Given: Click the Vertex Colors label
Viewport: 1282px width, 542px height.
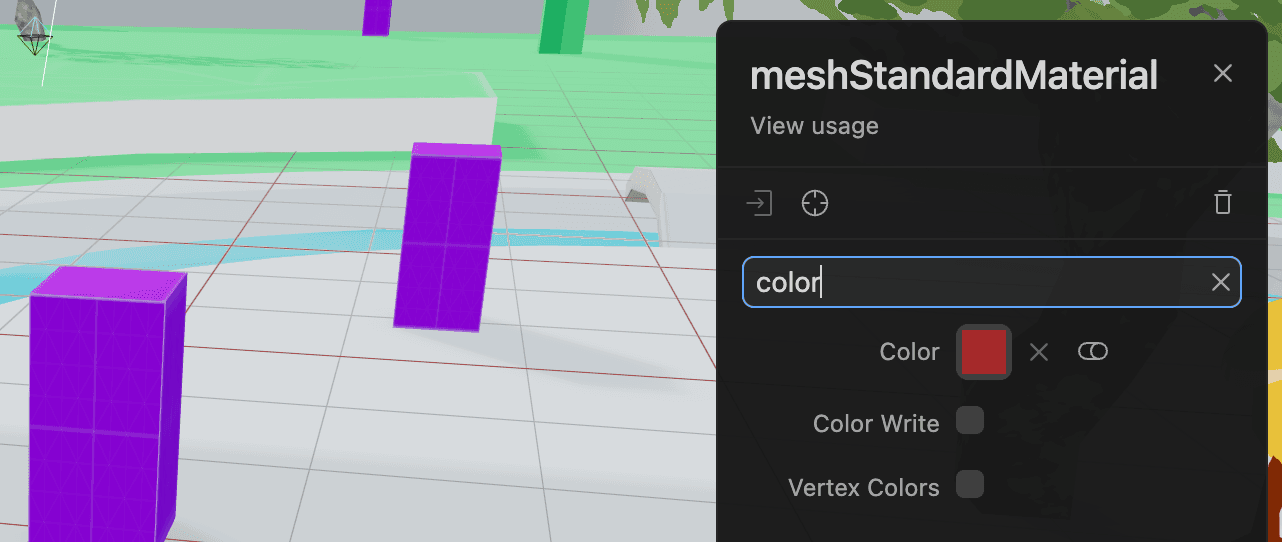Looking at the screenshot, I should 864,488.
